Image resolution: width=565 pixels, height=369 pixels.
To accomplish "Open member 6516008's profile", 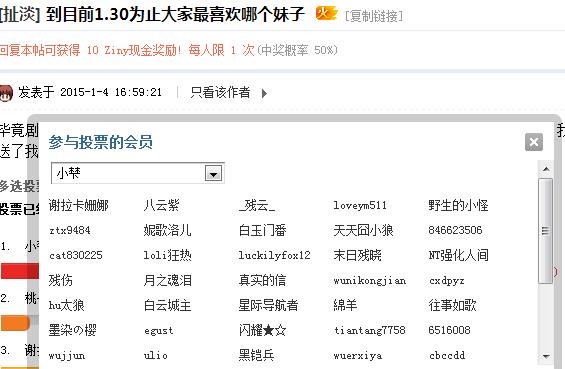I will (x=449, y=330).
